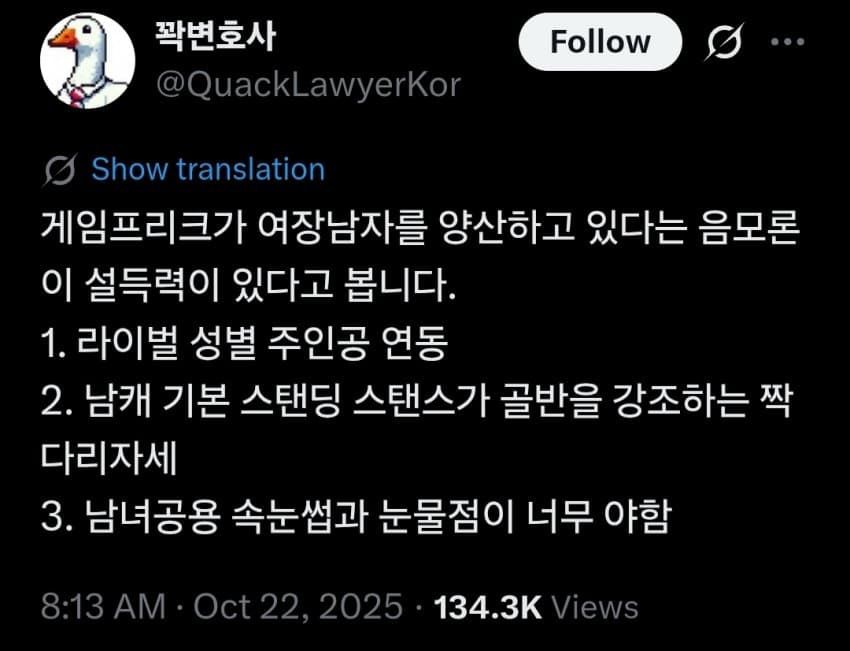Screen dimensions: 850x651
Task: Click the white goose's orange beak
Action: (x=62, y=39)
